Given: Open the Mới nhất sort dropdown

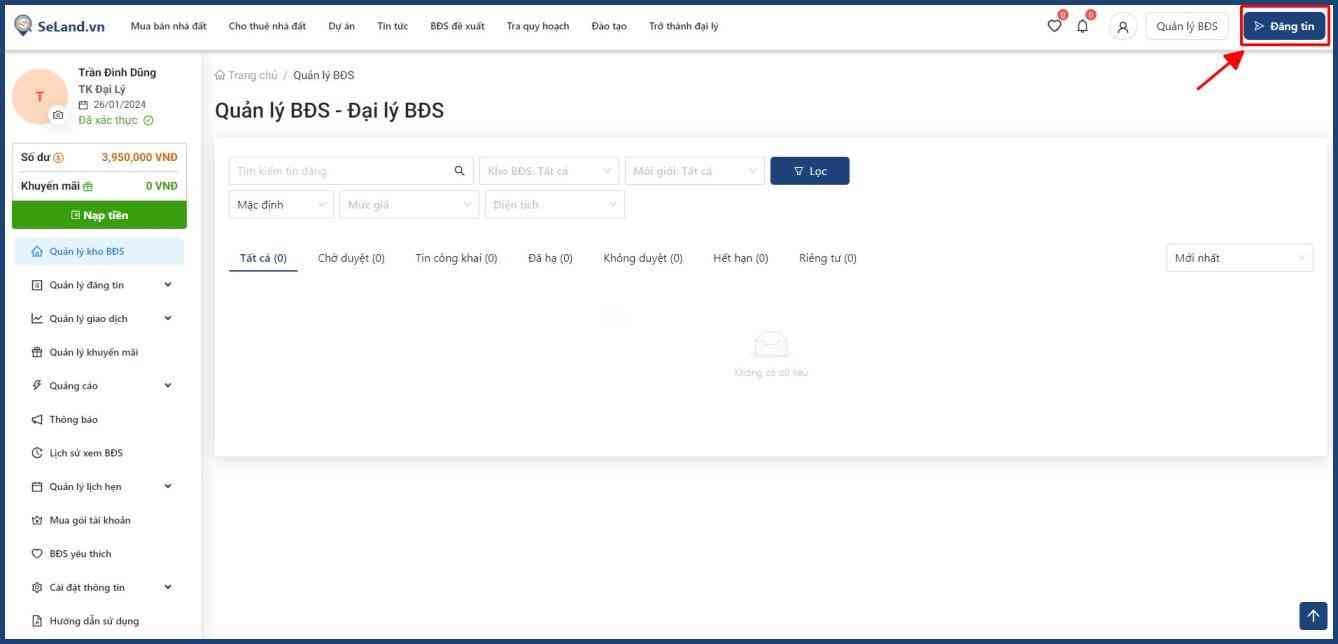Looking at the screenshot, I should pos(1239,258).
